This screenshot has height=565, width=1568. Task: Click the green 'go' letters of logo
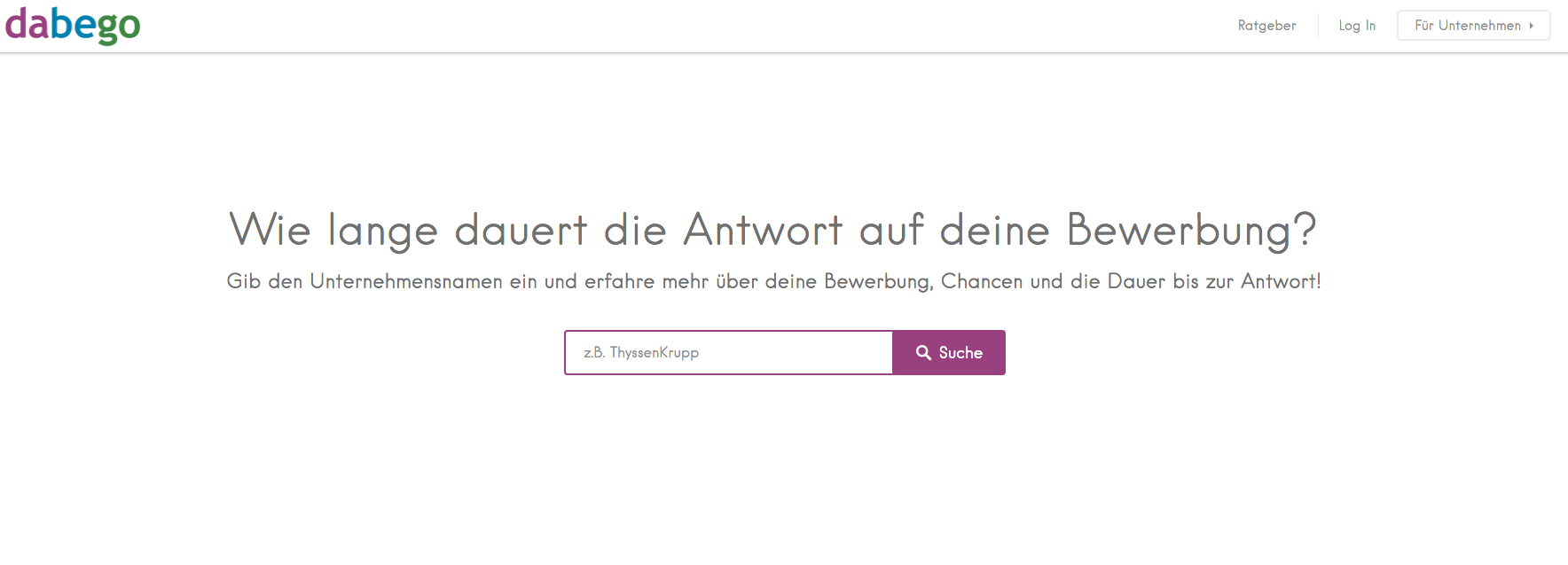119,27
